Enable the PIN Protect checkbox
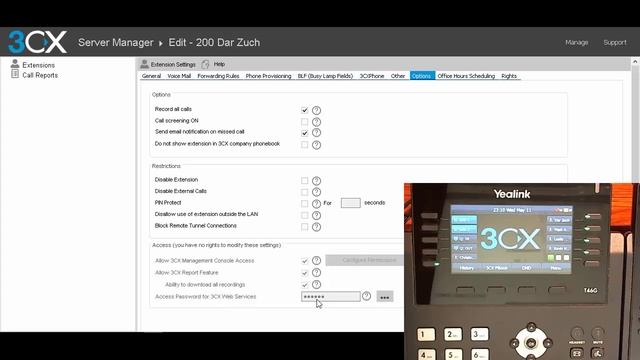Viewport: 640px width, 360px height. pyautogui.click(x=304, y=203)
